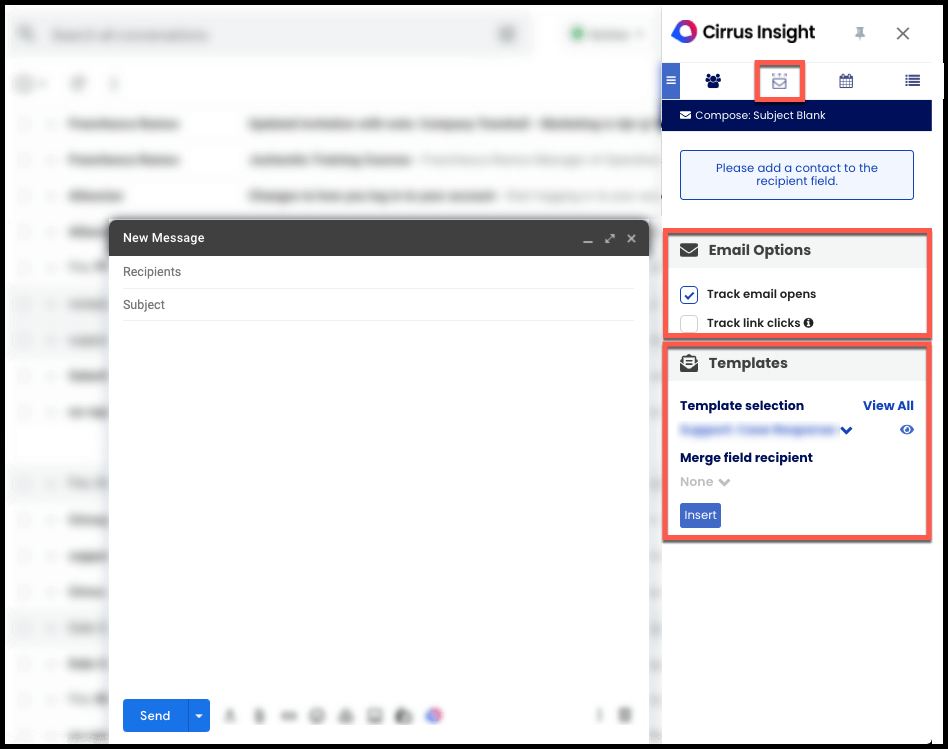Pin the Cirrus Insight panel
This screenshot has width=948, height=749.
pyautogui.click(x=859, y=32)
